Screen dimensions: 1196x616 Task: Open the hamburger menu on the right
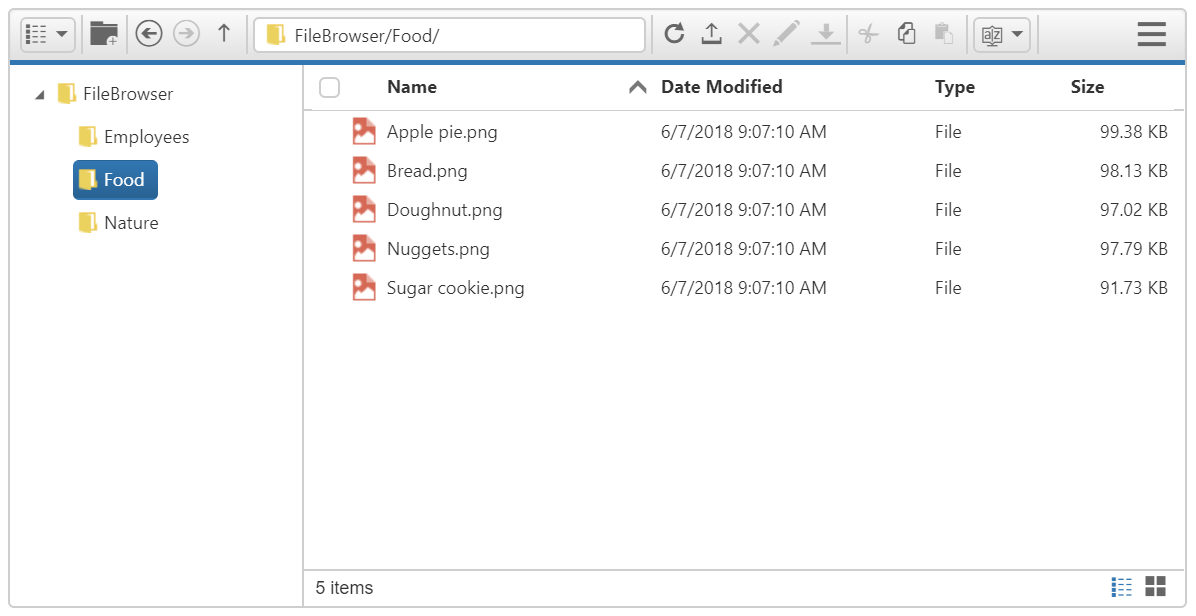[1151, 33]
